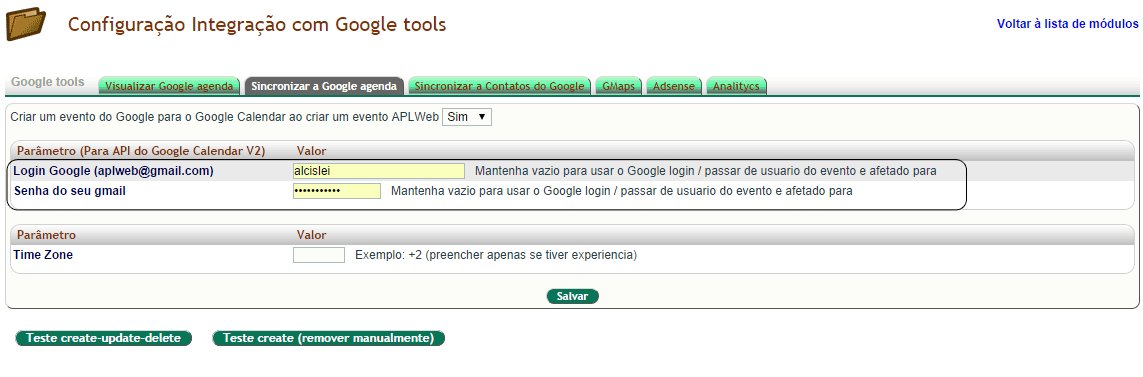Switch to Sincronizar a Contatos do Google tab
Viewport: 1143px width, 377px height.
point(500,86)
